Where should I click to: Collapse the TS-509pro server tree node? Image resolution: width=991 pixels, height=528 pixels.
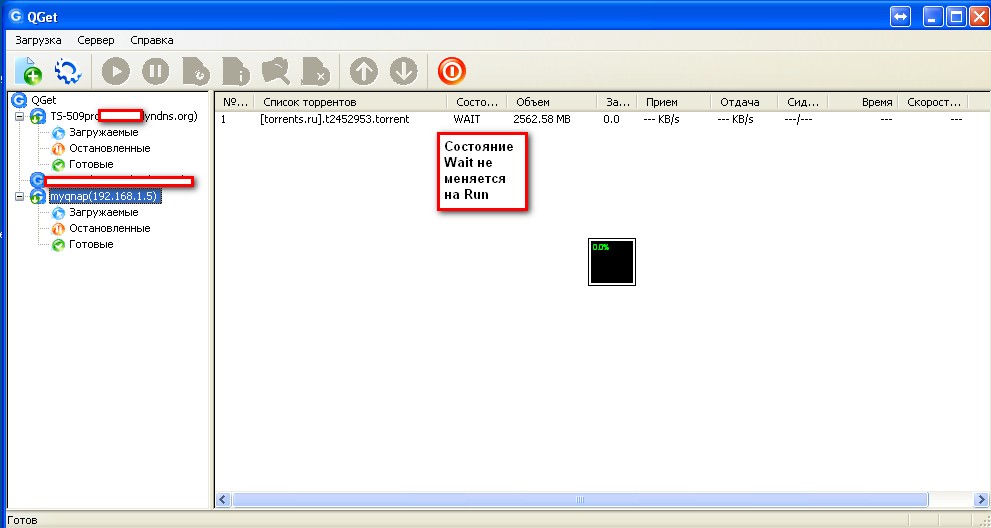21,117
